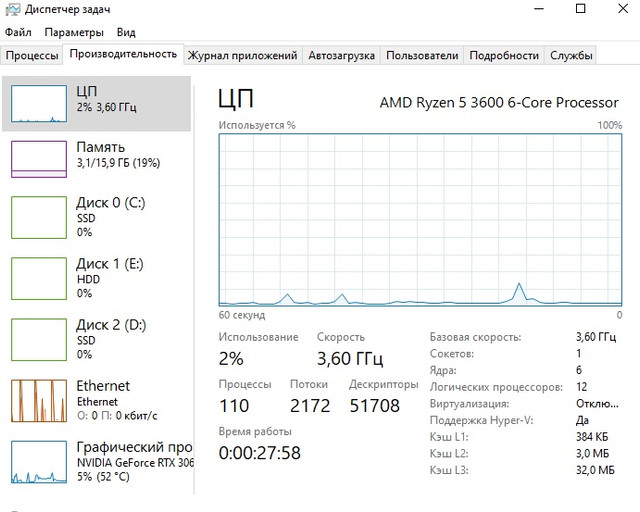Screen dimensions: 640x512
Task: Click the 51708 descriptors count
Action: click(375, 406)
